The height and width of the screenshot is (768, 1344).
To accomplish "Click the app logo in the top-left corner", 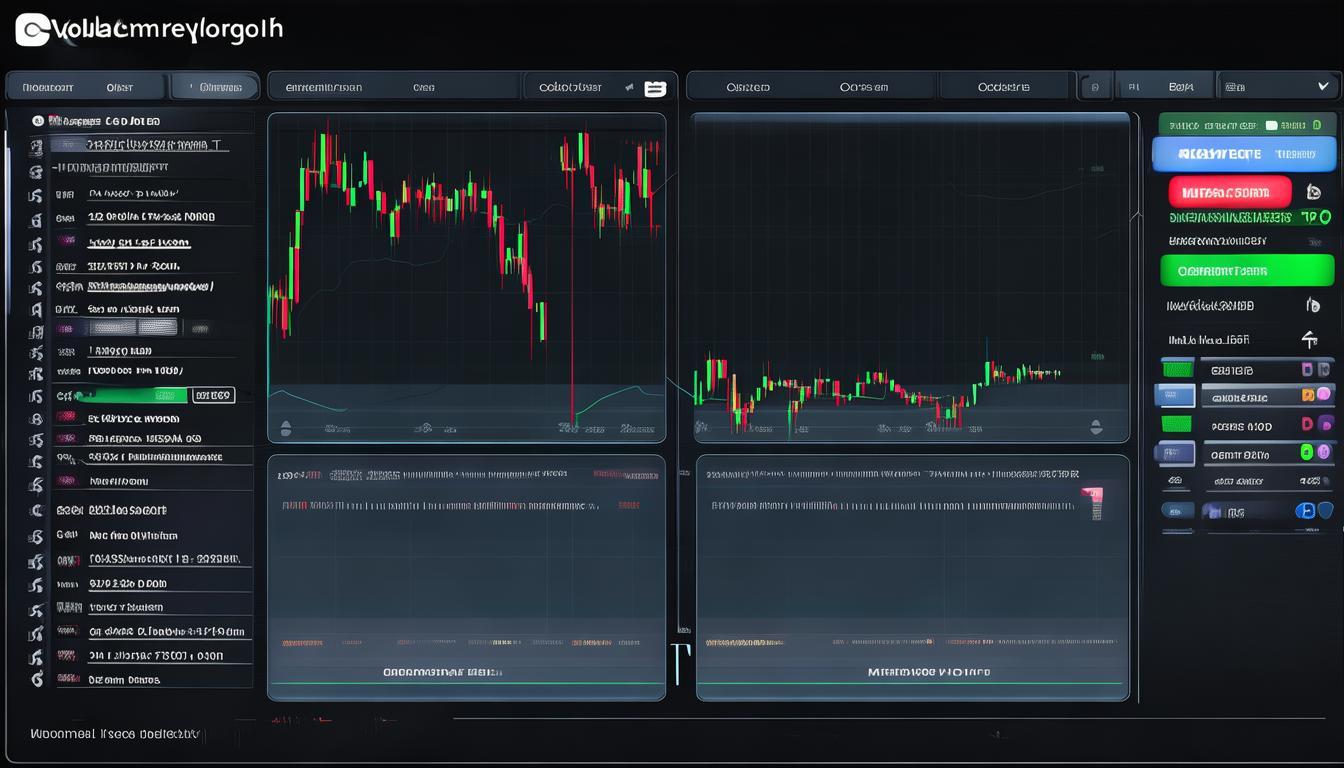I will pyautogui.click(x=32, y=30).
